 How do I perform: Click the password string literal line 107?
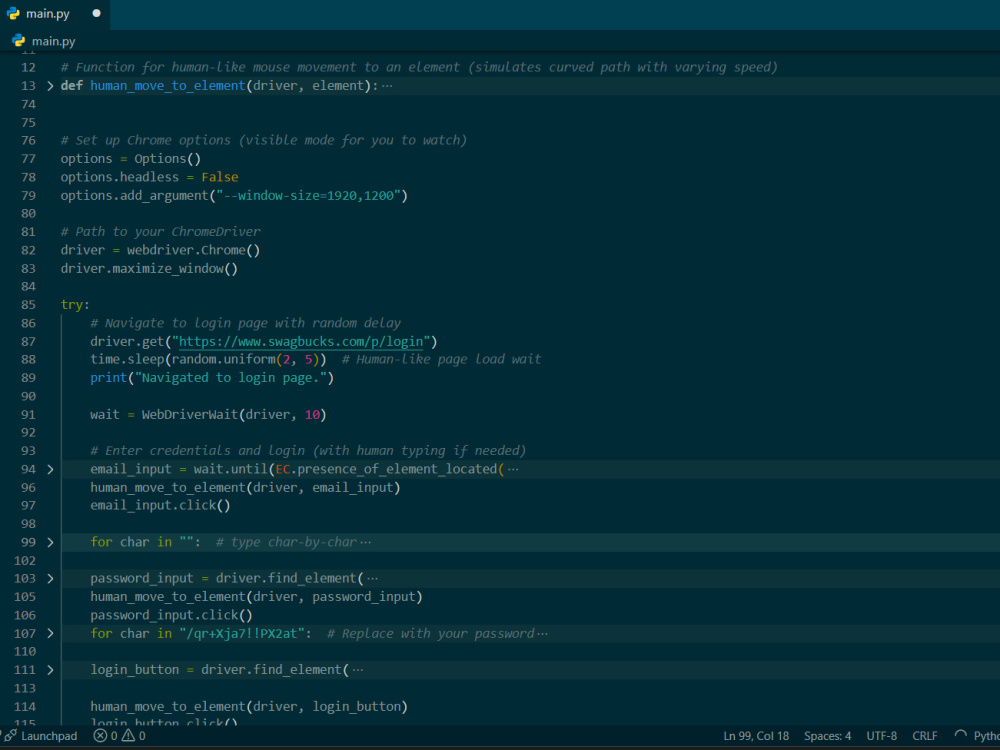[242, 633]
